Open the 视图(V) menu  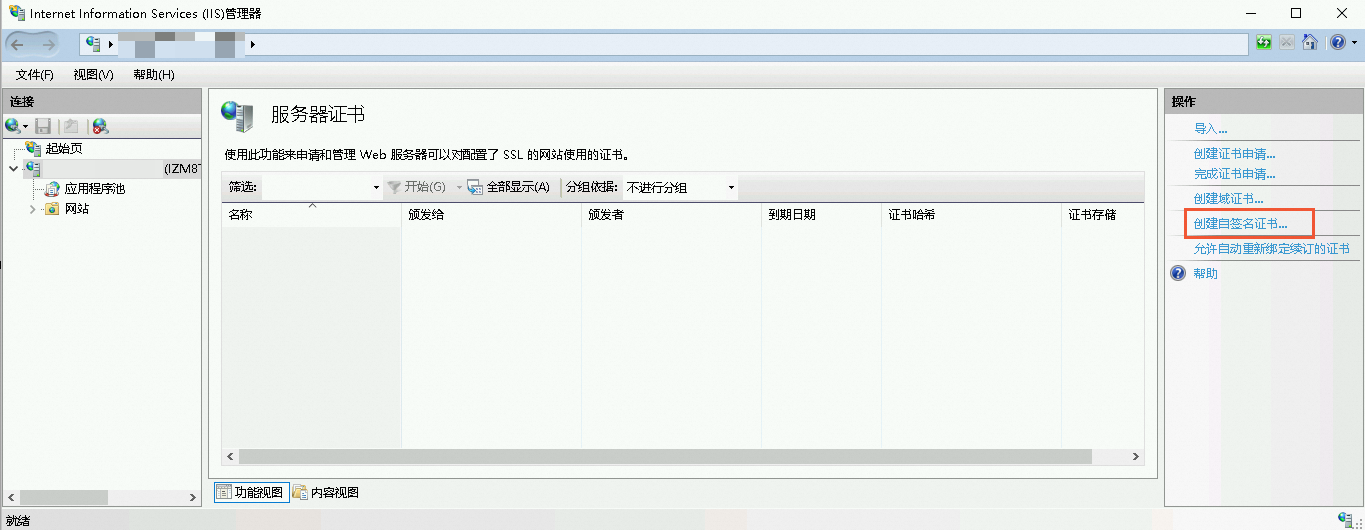pos(93,75)
